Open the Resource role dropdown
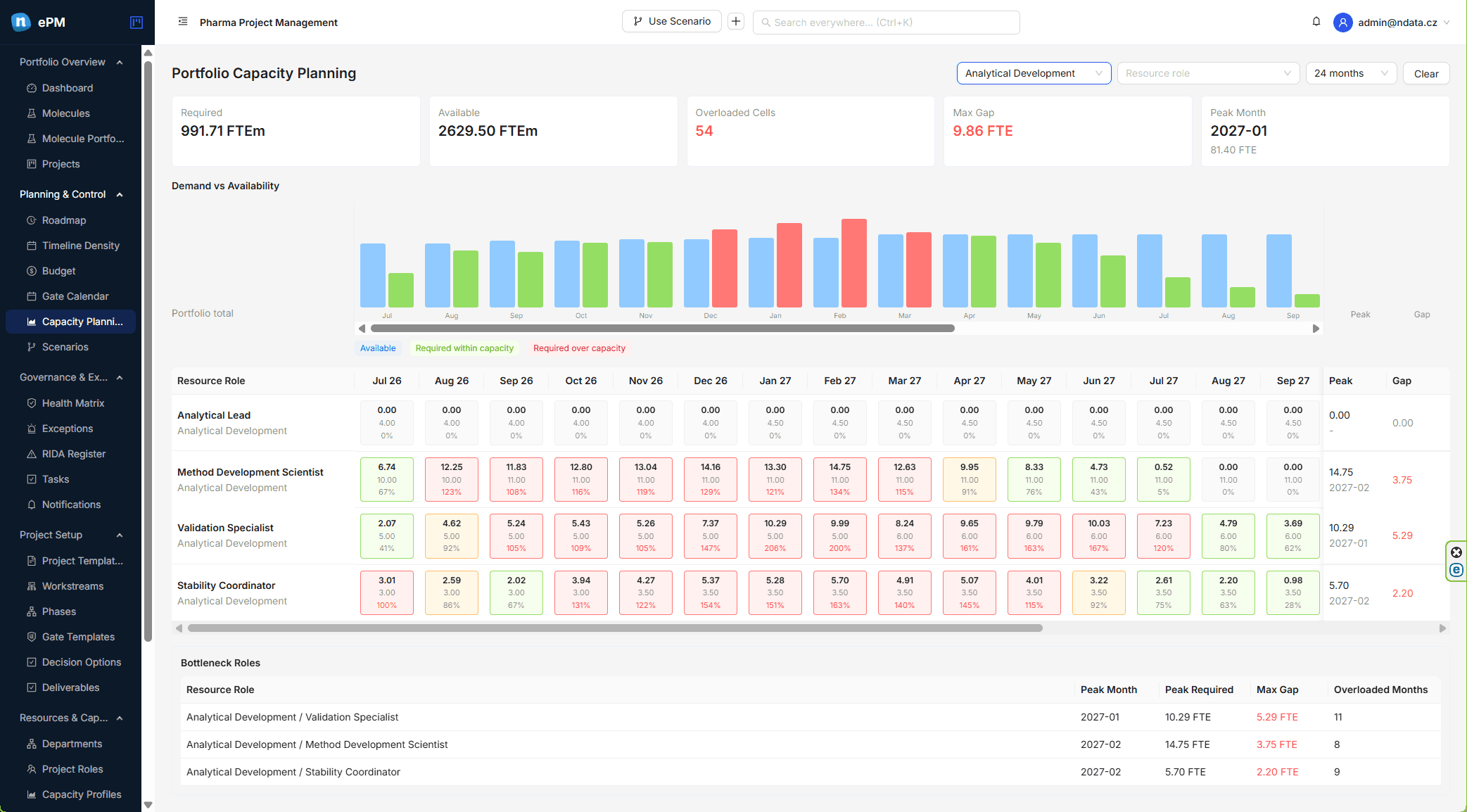Viewport: 1467px width, 812px height. click(x=1208, y=73)
